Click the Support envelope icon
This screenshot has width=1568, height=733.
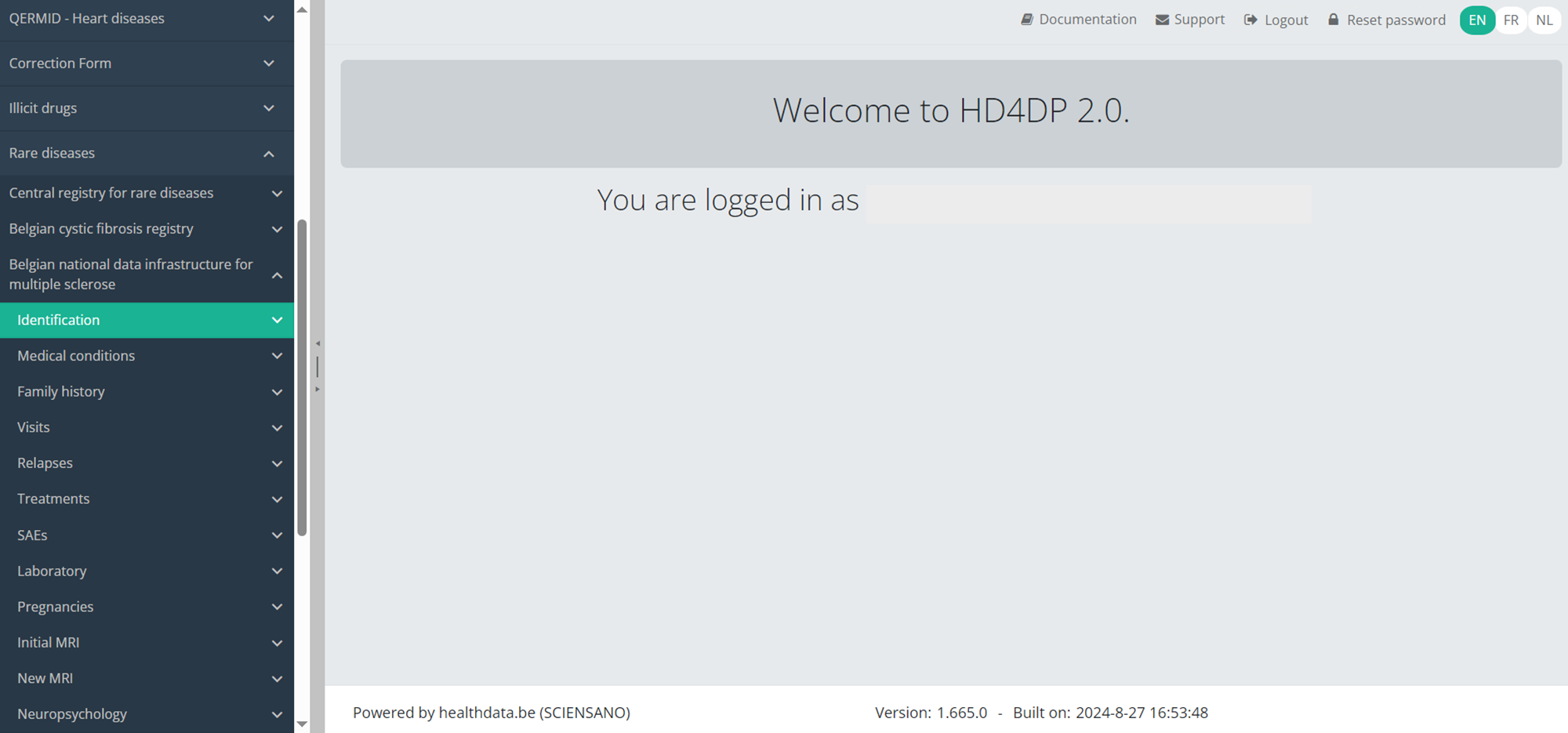pyautogui.click(x=1162, y=20)
